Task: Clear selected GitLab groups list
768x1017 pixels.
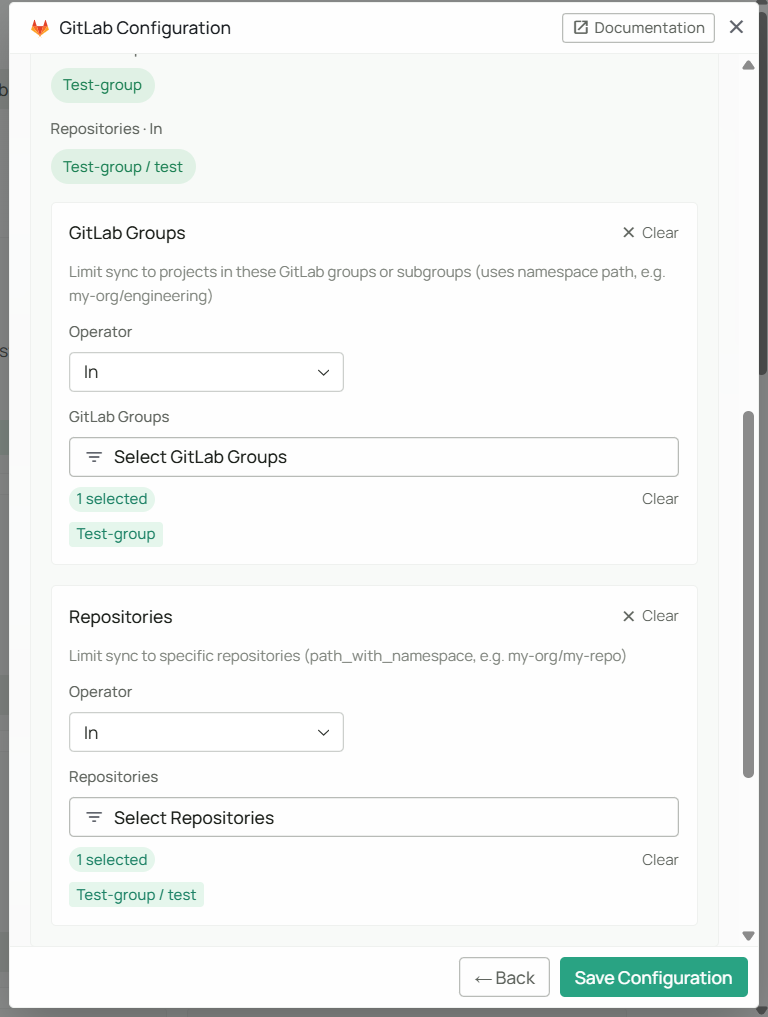Action: [660, 499]
